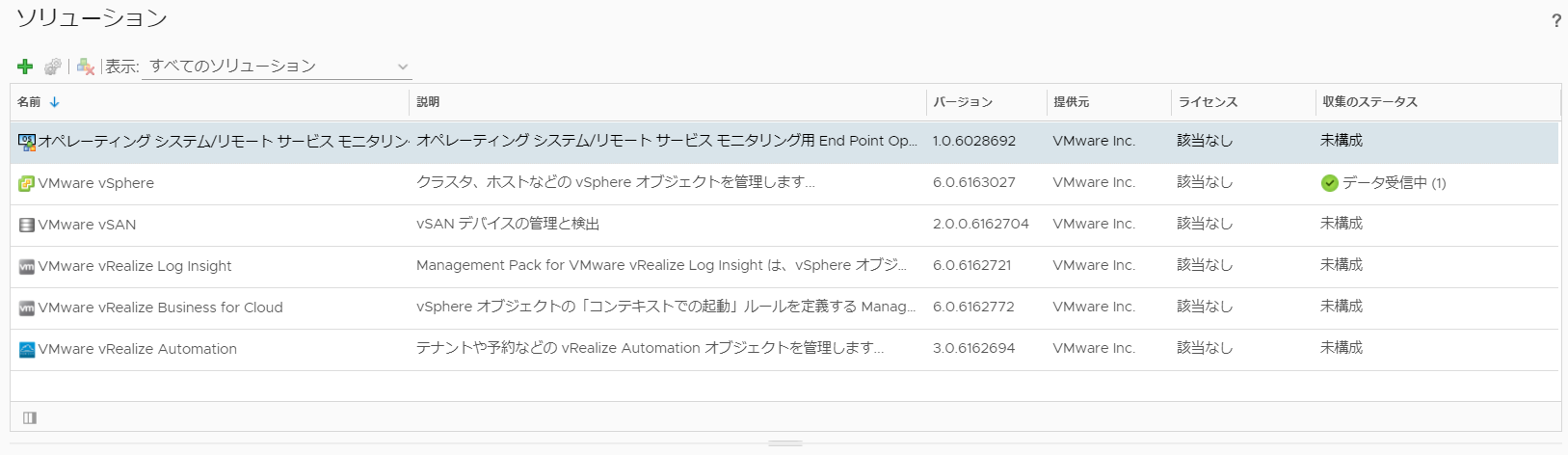Click 未構成 status in VMware vSAN row
Screen dimensions: 1568x455
[1342, 224]
